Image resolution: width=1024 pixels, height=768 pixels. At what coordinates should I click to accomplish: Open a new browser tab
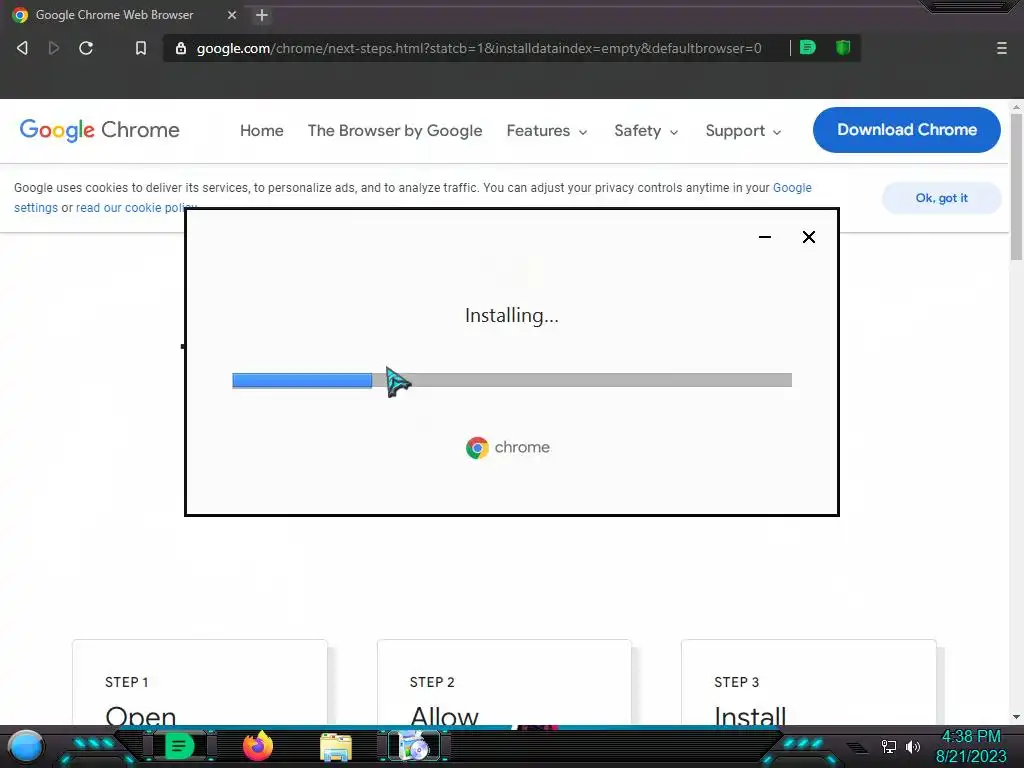pos(262,15)
